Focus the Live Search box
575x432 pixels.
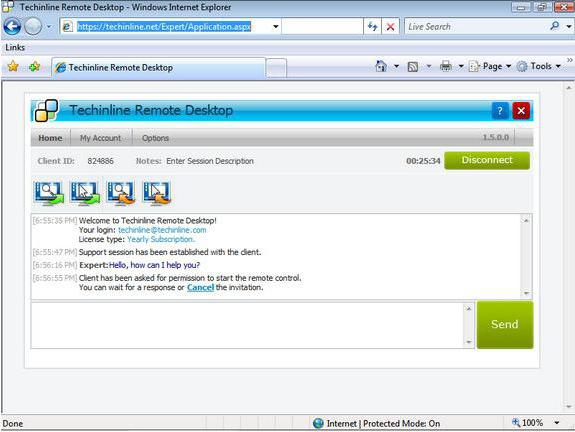point(475,26)
